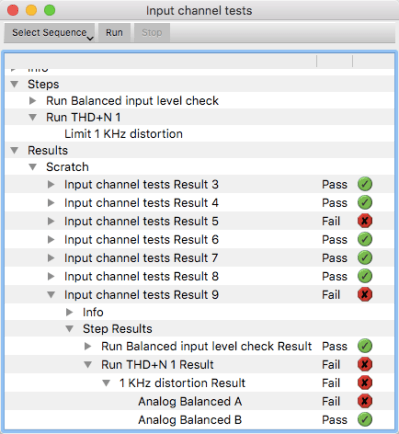
Task: Collapse the 1 KHz distortion Result node
Action: tap(106, 383)
